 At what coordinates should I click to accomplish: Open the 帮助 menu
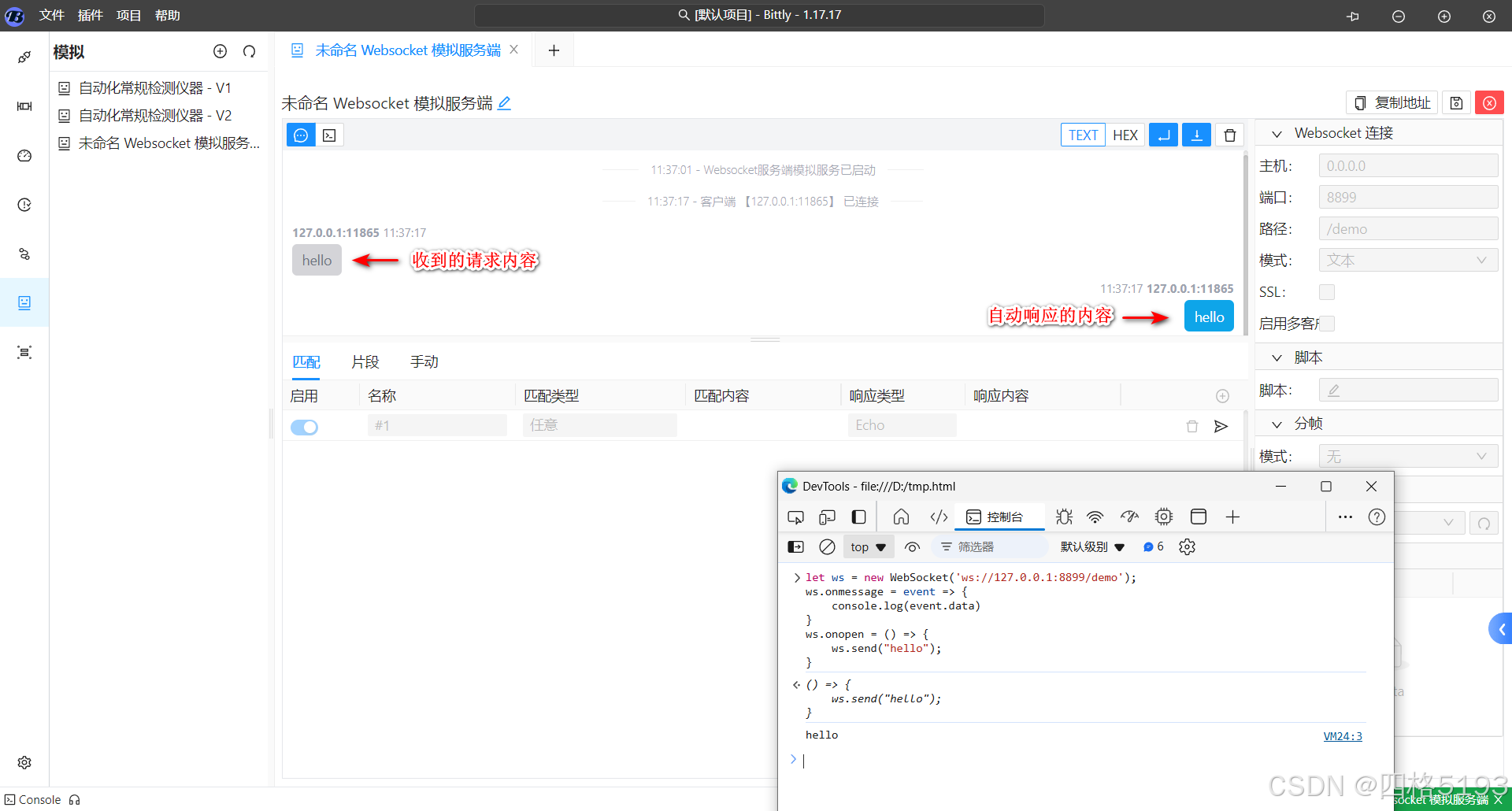point(168,15)
